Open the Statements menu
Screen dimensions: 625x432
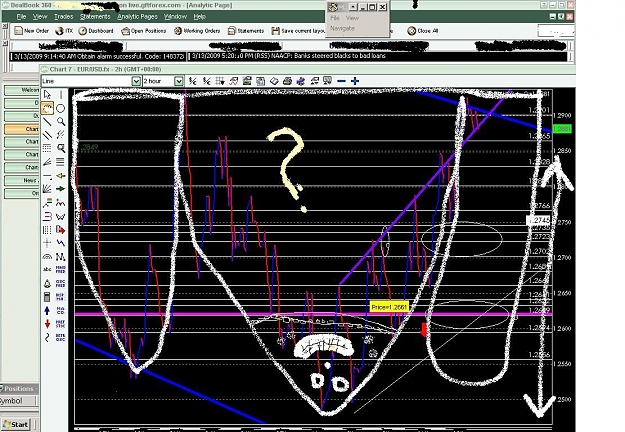[95, 17]
